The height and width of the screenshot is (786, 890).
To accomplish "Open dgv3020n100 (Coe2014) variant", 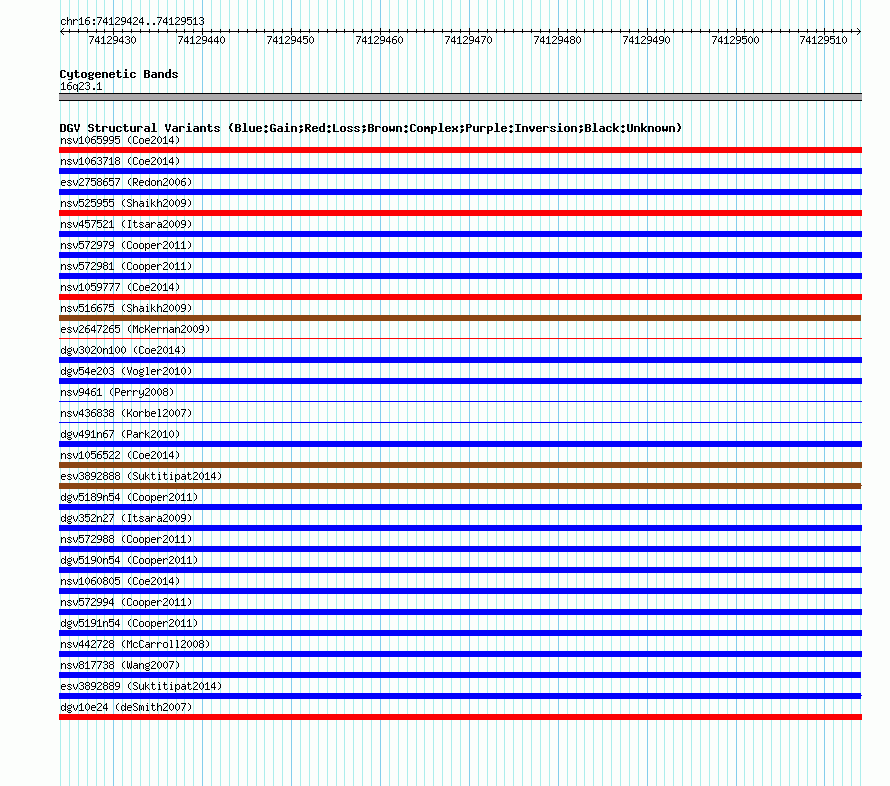I will (123, 350).
